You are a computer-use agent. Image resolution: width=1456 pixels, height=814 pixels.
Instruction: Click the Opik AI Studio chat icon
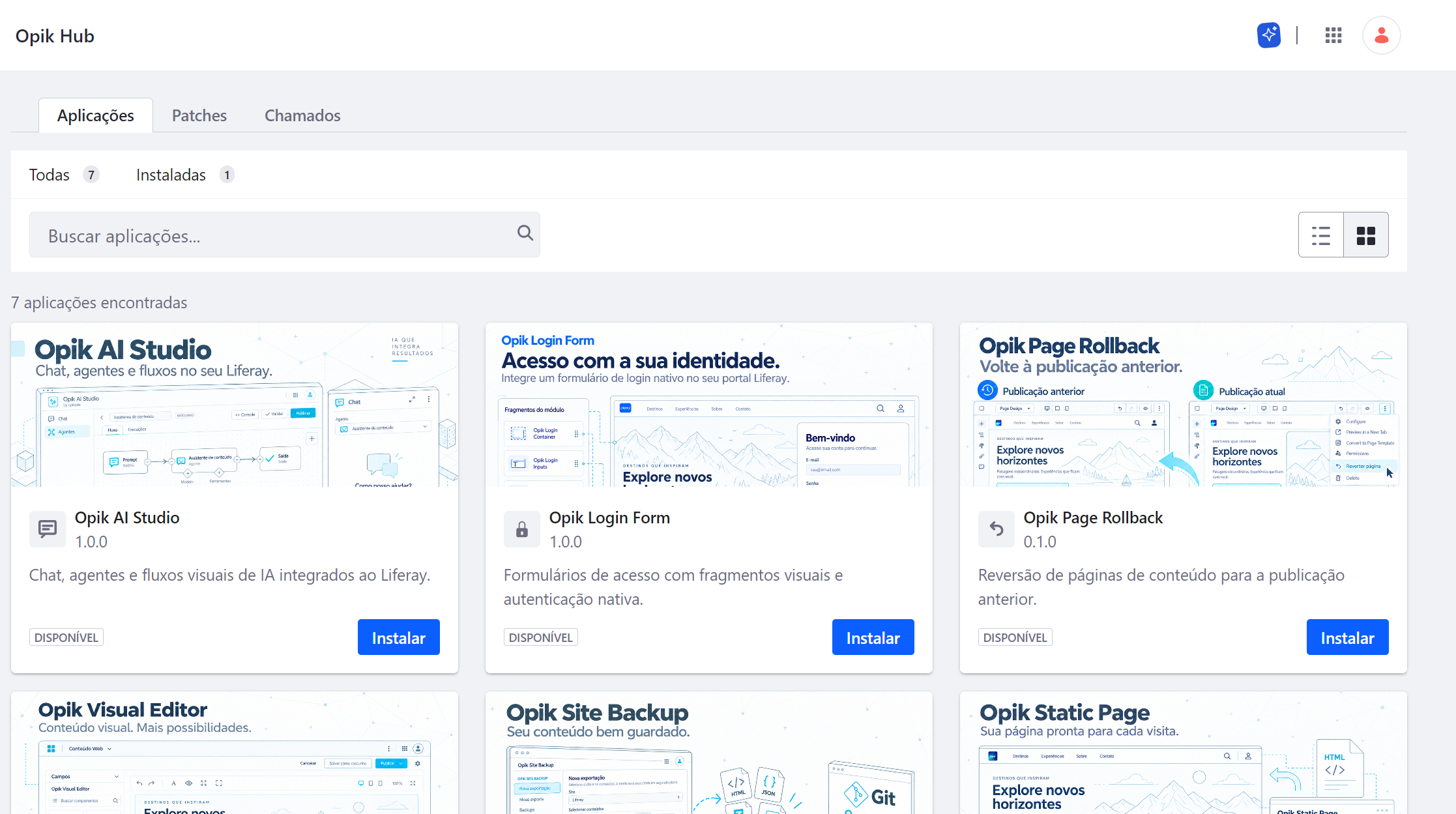[48, 529]
